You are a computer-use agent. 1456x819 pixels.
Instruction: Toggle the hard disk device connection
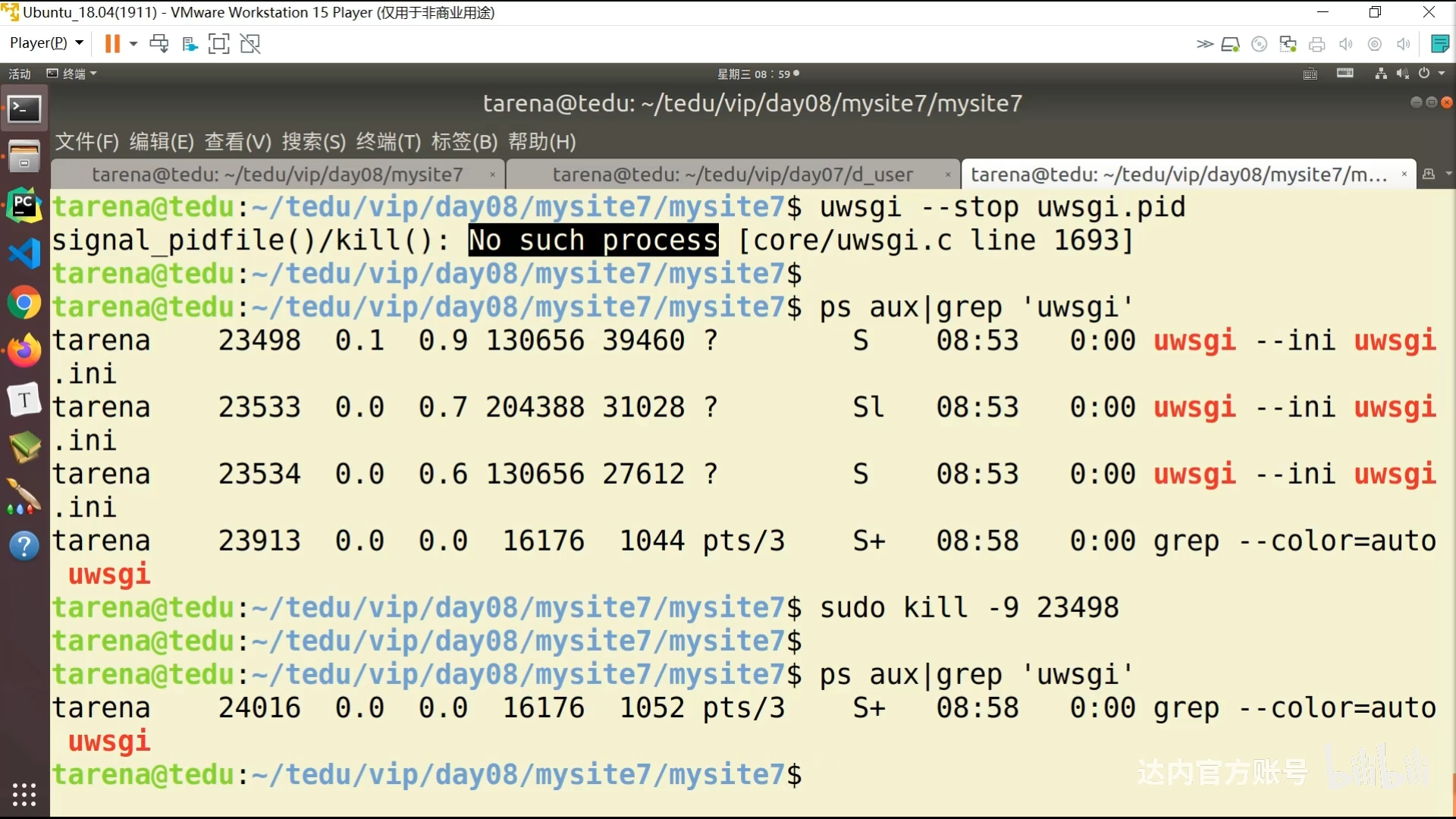tap(1230, 44)
